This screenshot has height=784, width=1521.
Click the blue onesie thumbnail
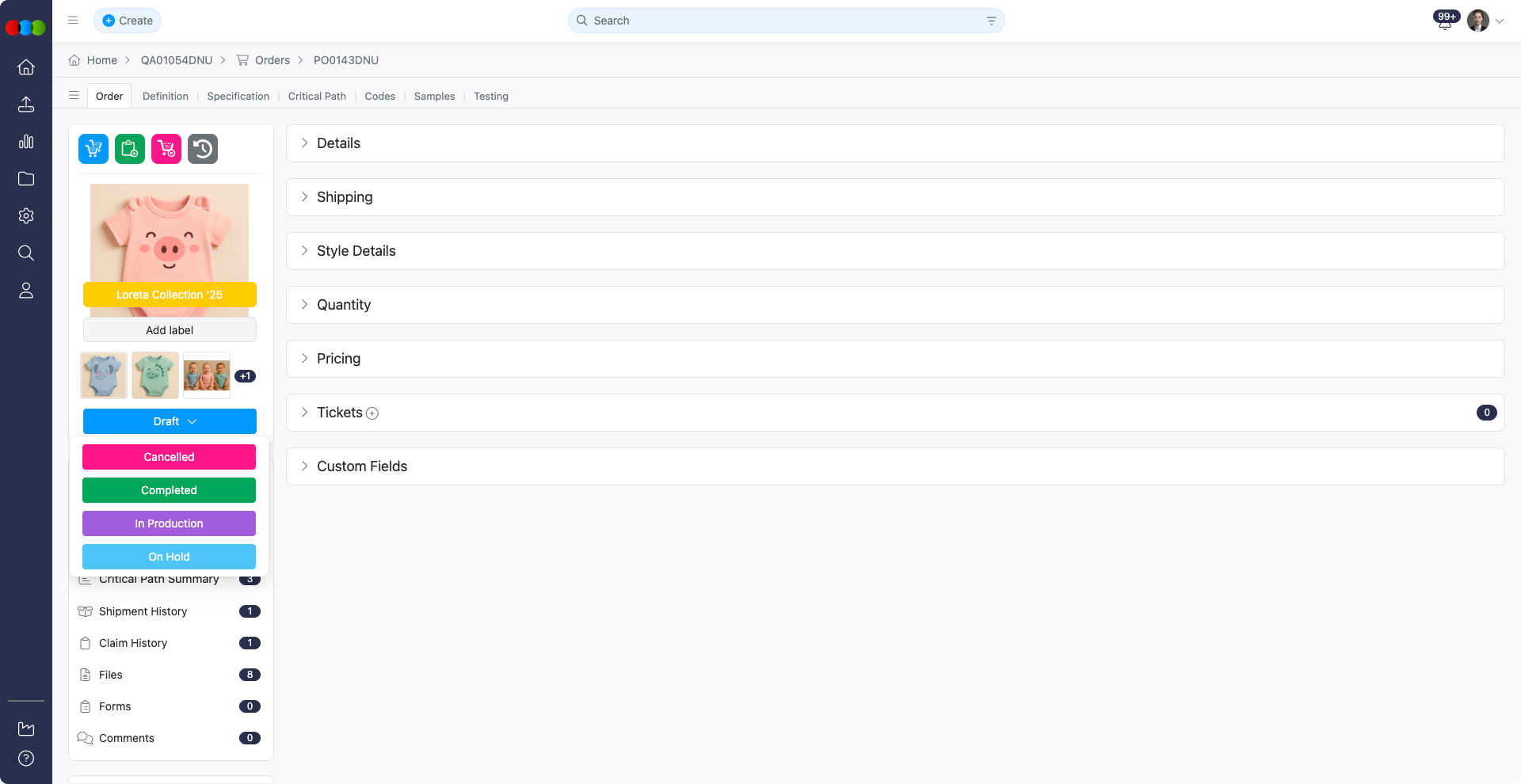click(x=103, y=375)
